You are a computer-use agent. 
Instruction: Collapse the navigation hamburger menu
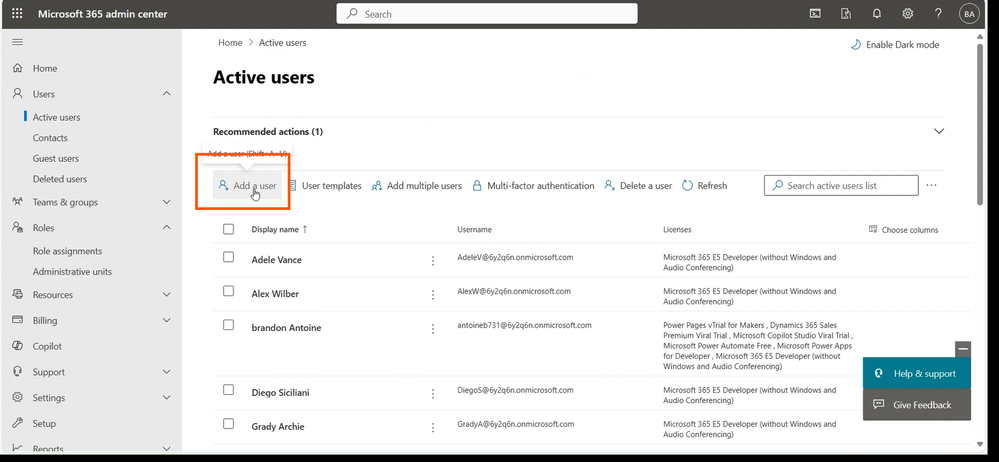pos(18,42)
